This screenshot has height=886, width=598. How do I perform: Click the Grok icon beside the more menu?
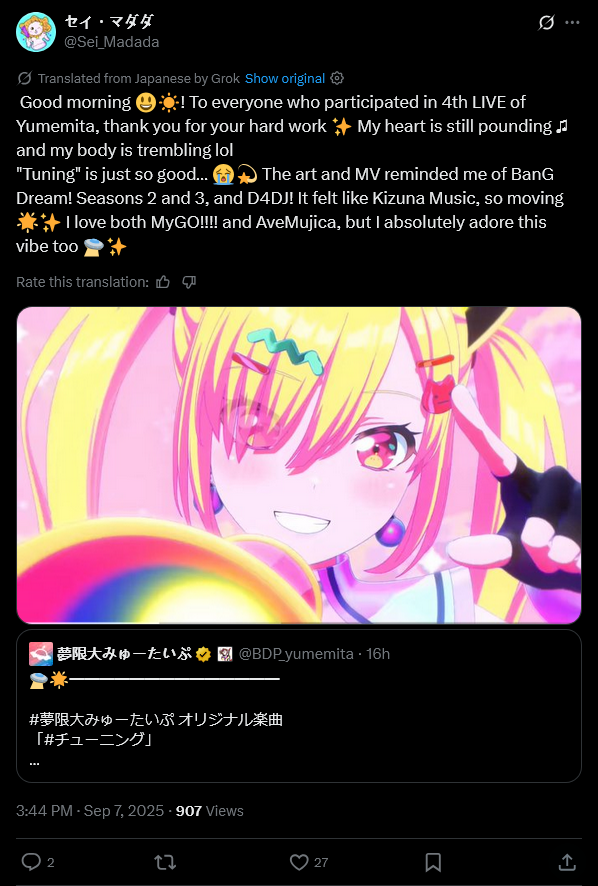(x=546, y=23)
